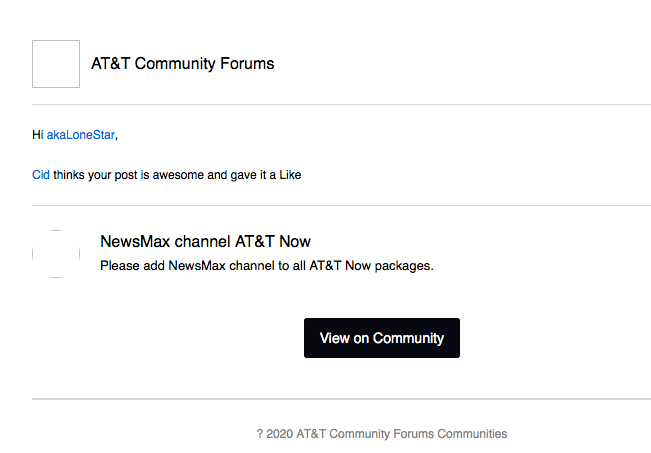Click the "Hi" greeting text
Viewport: 651px width, 453px height.
pyautogui.click(x=38, y=135)
